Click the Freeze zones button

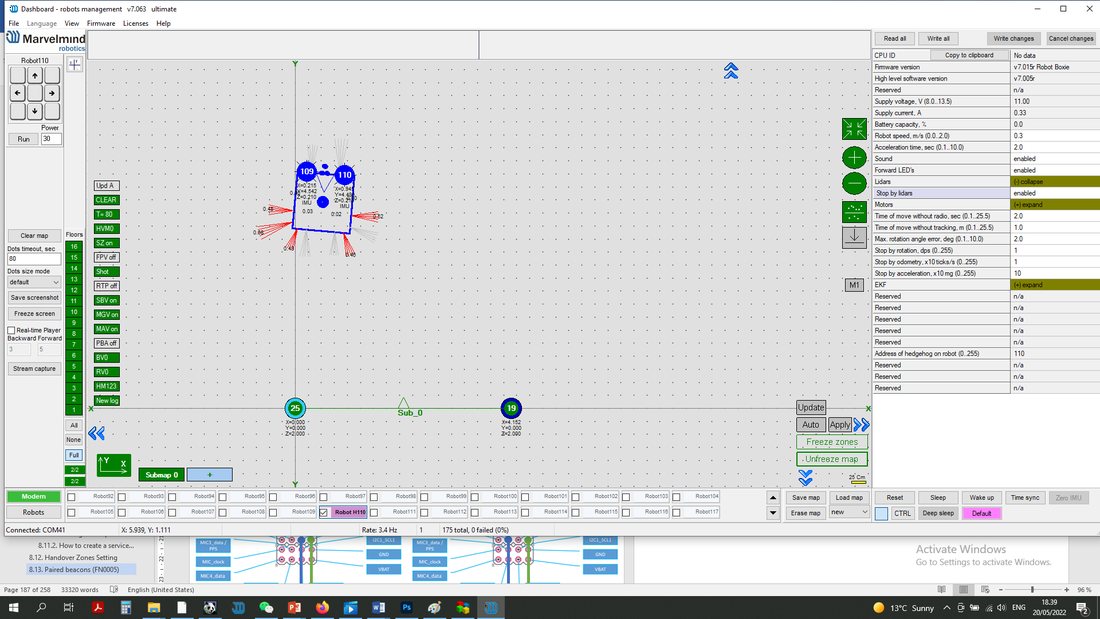pos(832,442)
